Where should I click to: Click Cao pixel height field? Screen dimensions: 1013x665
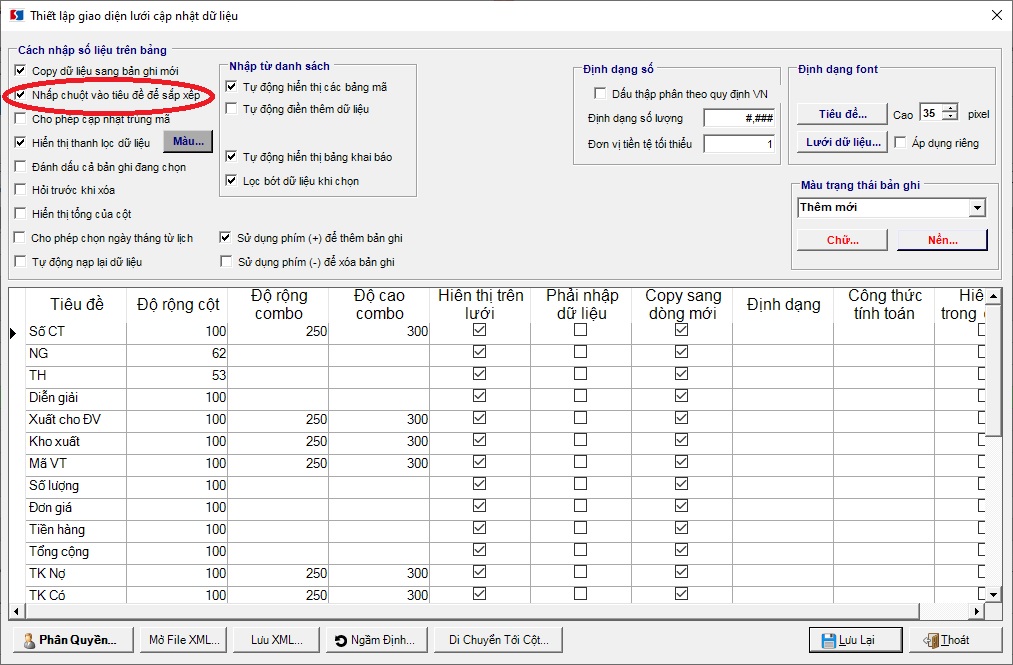[931, 113]
